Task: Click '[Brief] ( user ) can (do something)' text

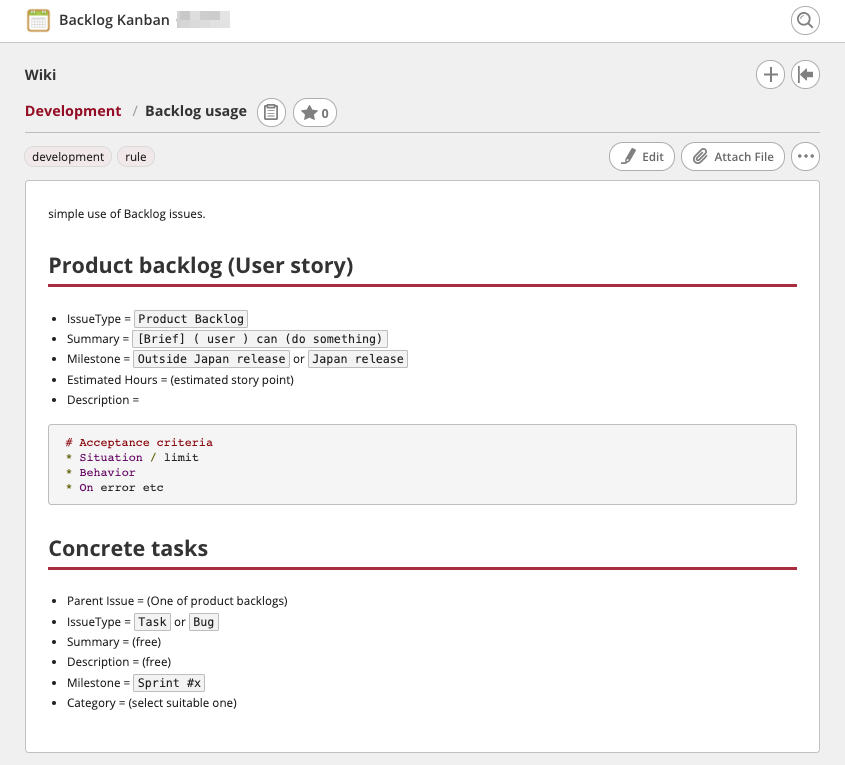Action: coord(260,339)
